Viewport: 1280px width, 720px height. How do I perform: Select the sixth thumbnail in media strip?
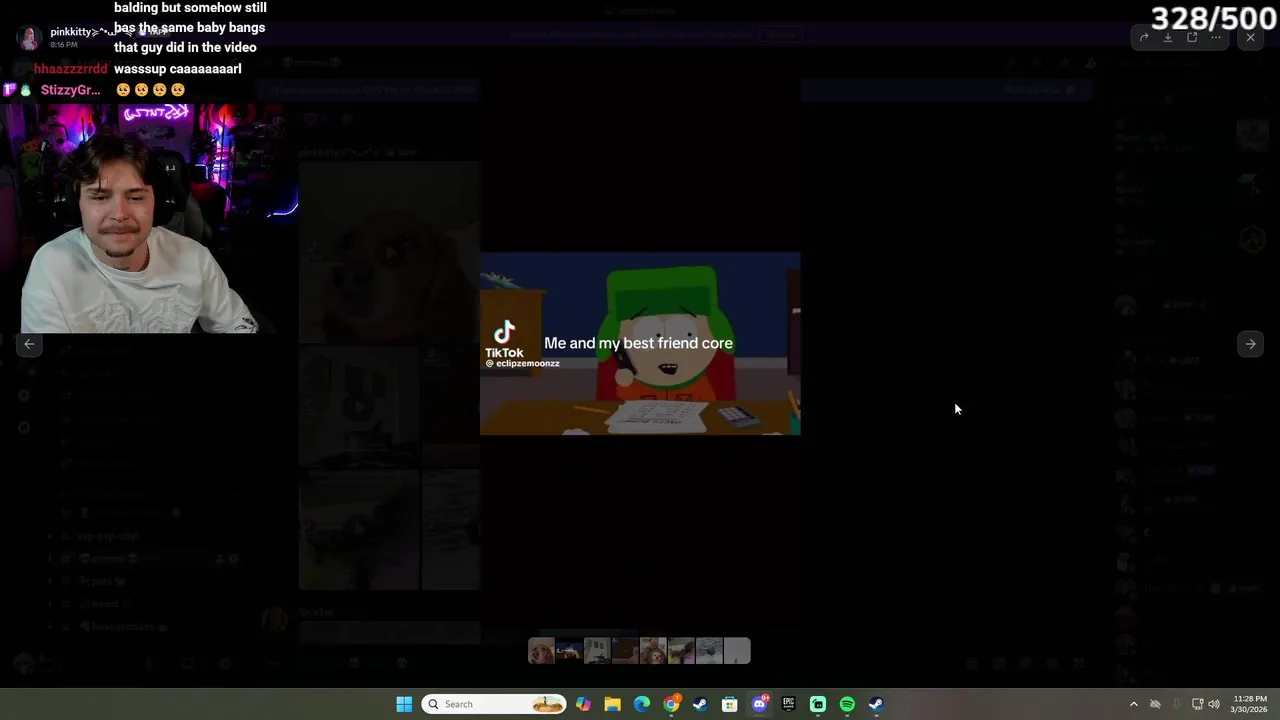click(681, 651)
